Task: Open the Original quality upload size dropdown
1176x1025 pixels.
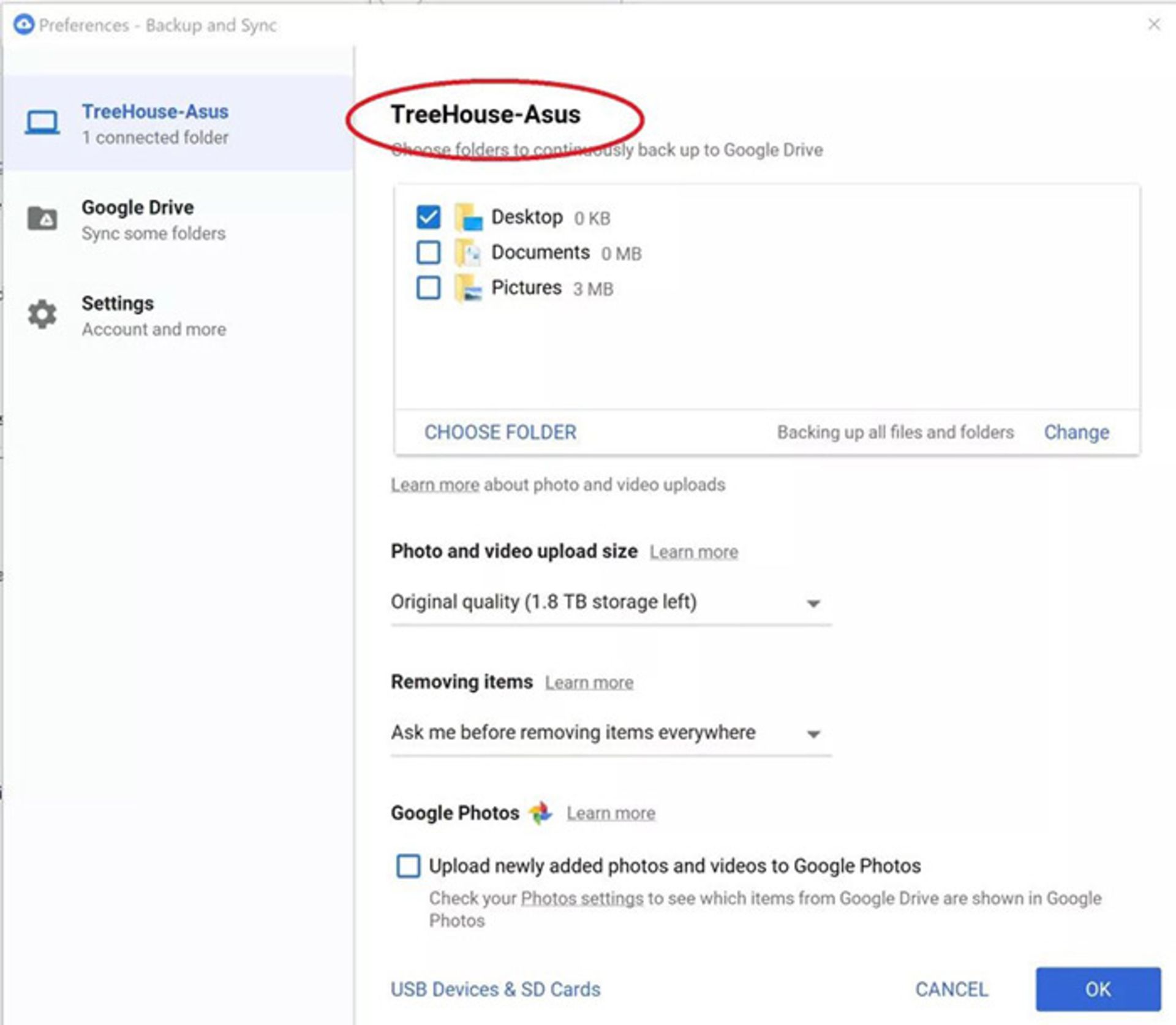Action: tap(611, 602)
